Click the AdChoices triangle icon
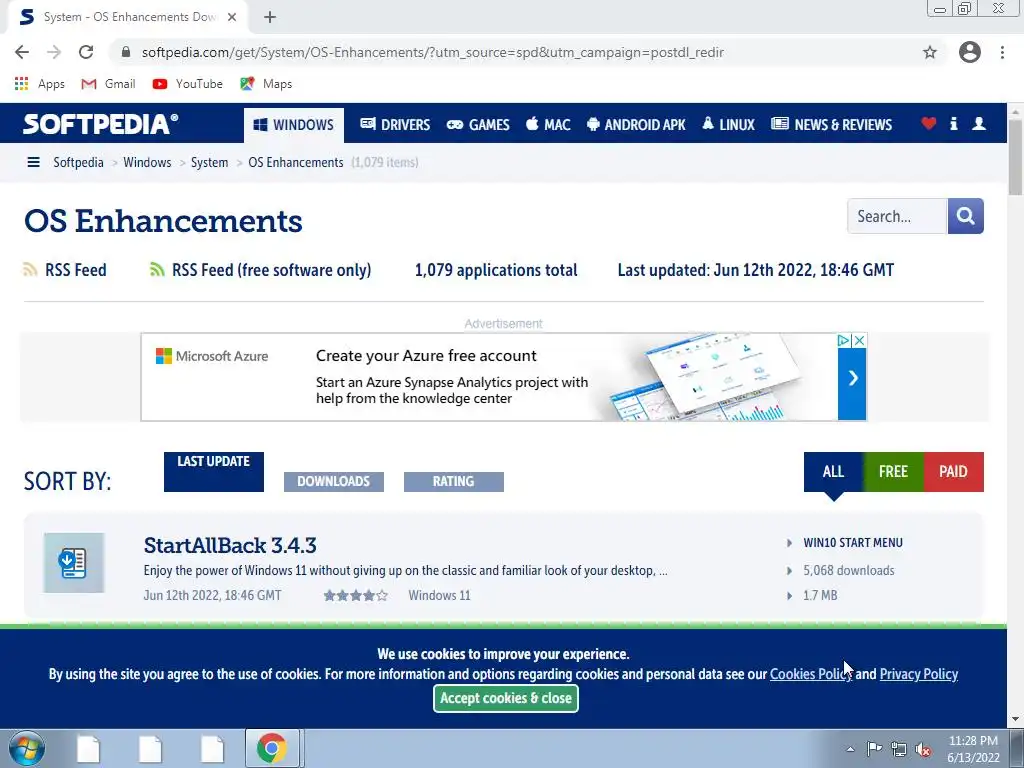 click(x=844, y=340)
